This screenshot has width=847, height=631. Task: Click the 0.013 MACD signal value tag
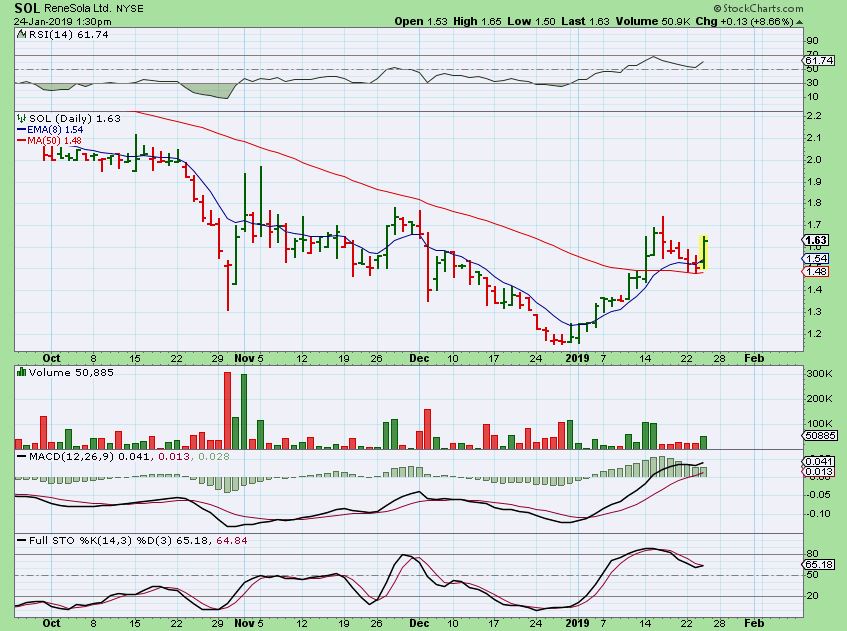pyautogui.click(x=818, y=472)
